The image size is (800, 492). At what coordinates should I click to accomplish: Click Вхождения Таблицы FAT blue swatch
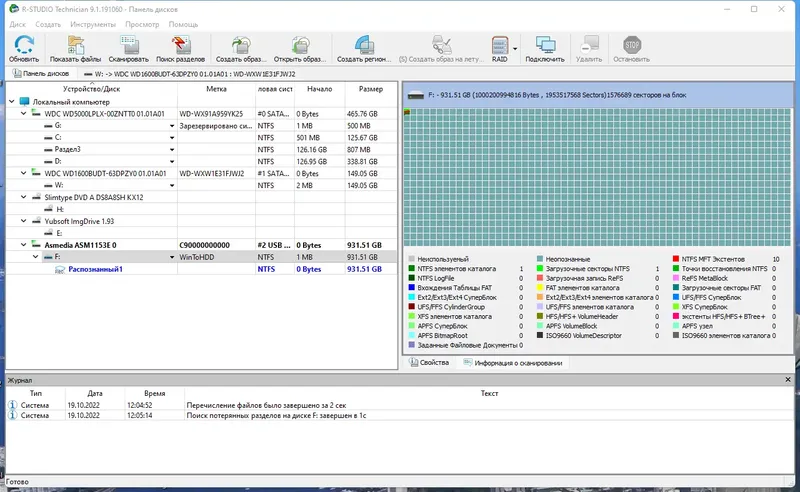(411, 288)
